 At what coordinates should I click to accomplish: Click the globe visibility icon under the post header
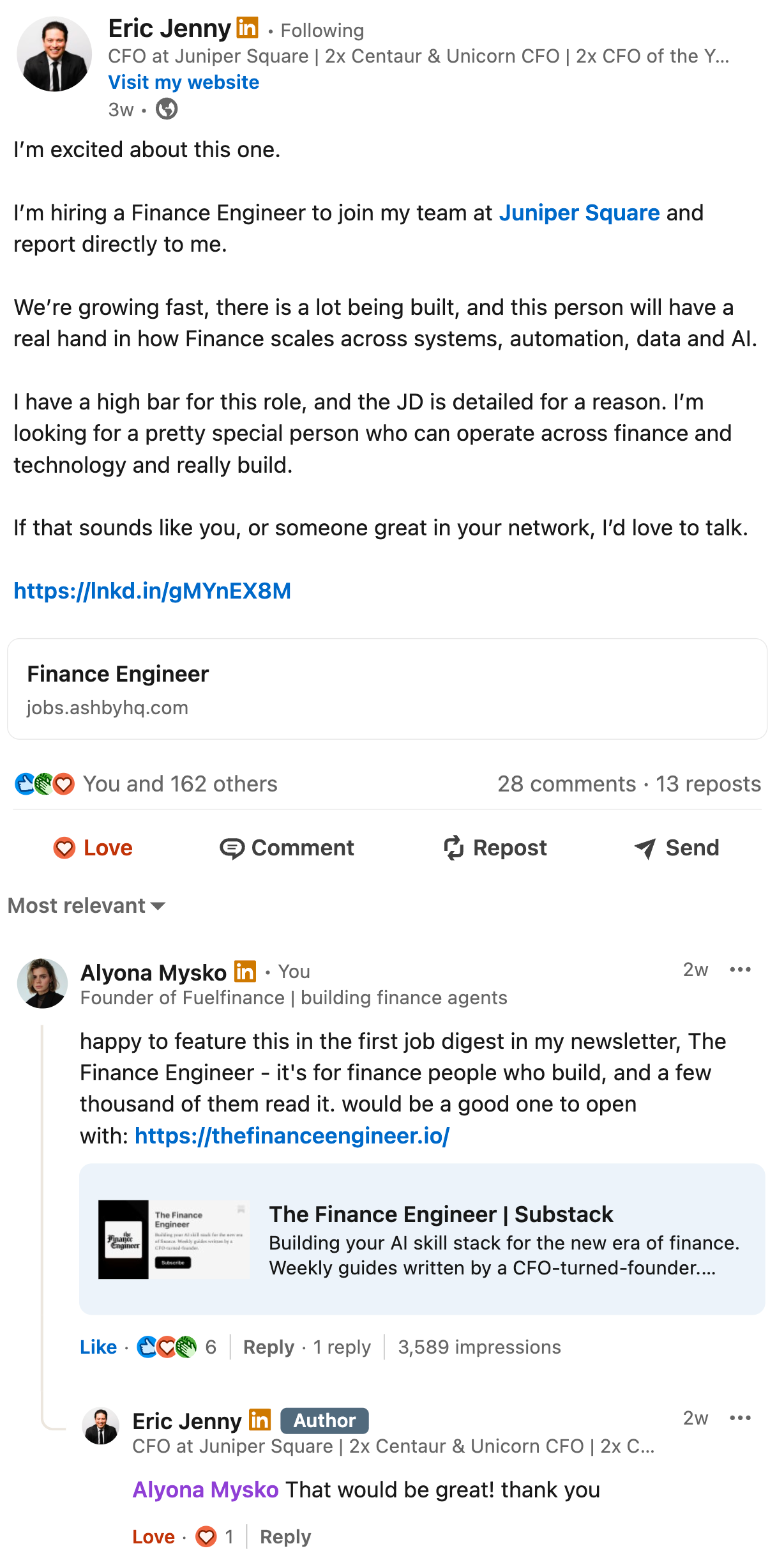[x=167, y=109]
